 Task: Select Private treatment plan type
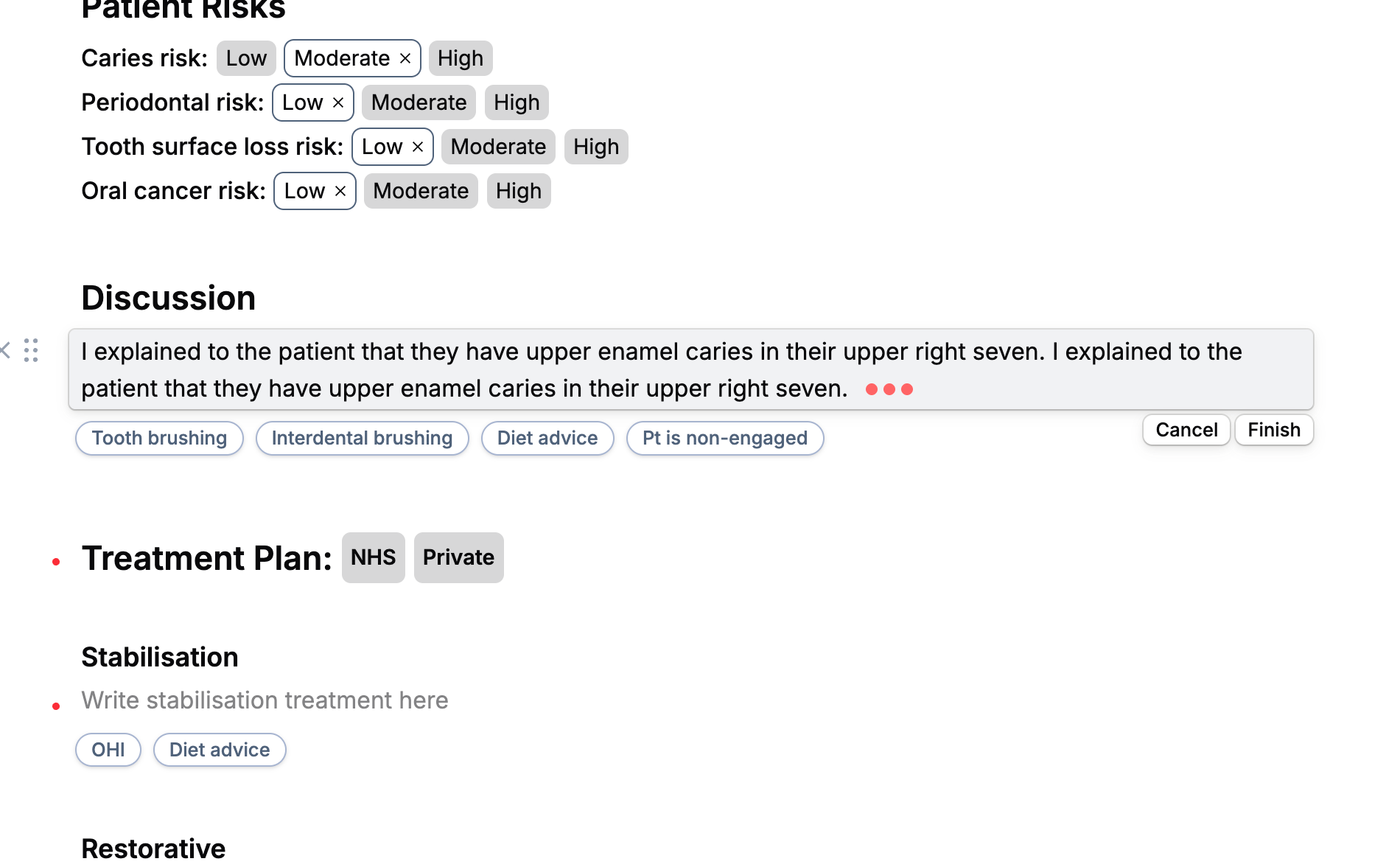[x=458, y=557]
